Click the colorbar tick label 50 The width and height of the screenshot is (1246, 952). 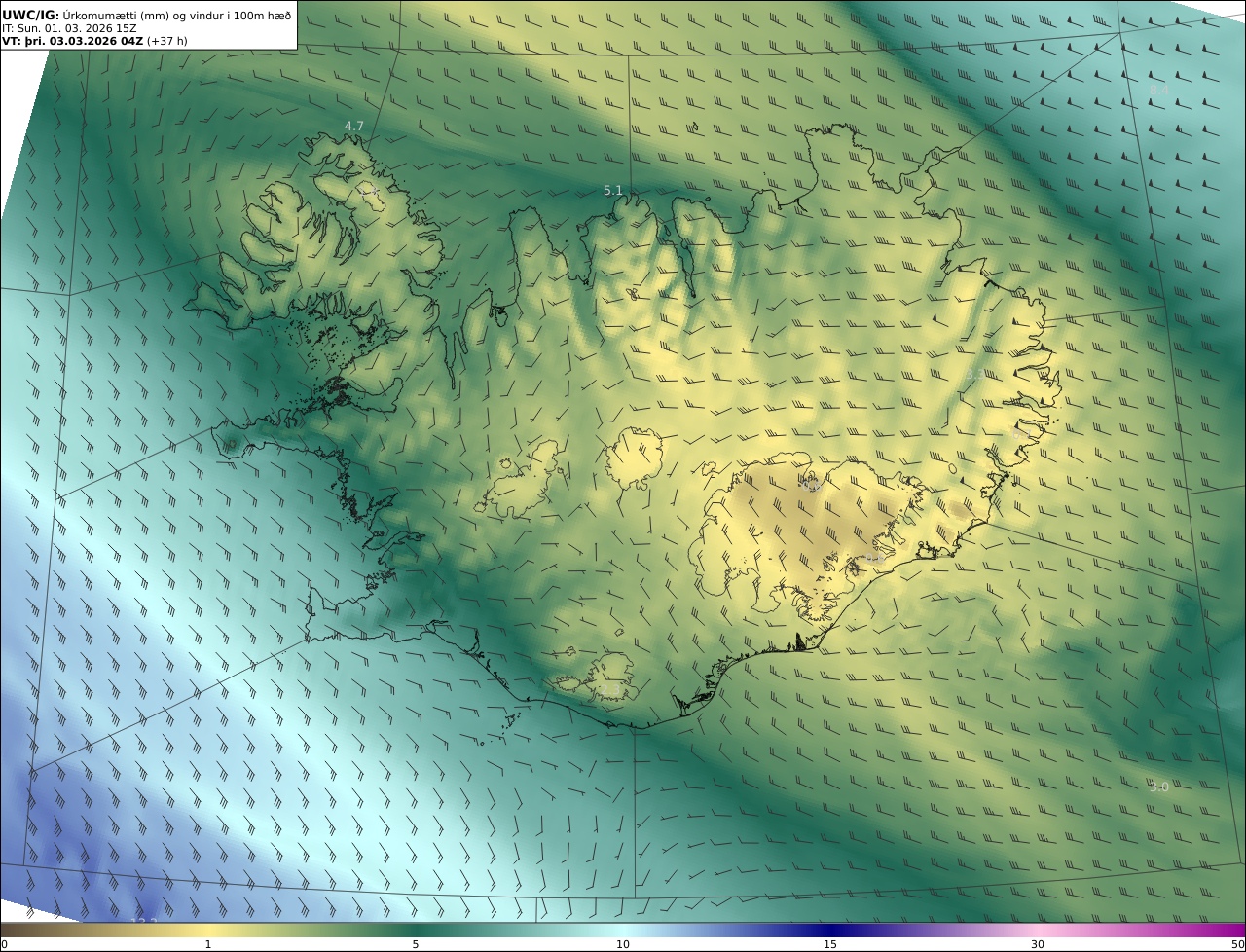click(1238, 944)
